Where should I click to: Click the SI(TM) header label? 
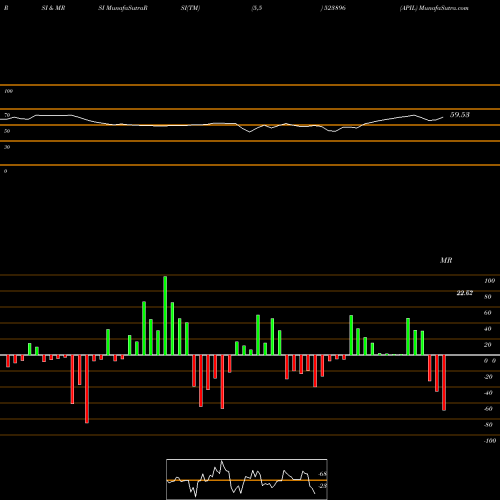click(x=190, y=8)
